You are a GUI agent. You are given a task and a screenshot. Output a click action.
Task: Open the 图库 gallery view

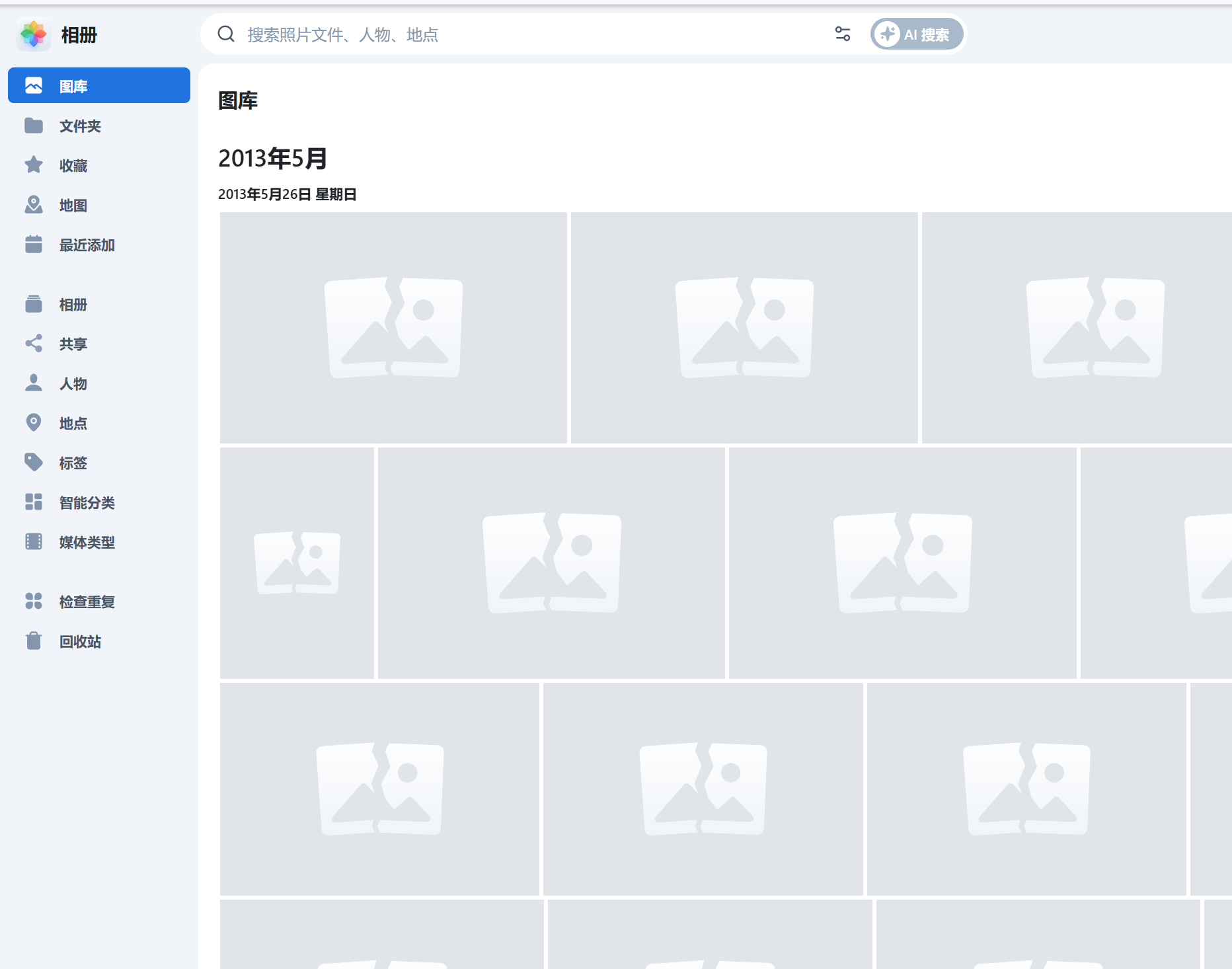tap(71, 85)
